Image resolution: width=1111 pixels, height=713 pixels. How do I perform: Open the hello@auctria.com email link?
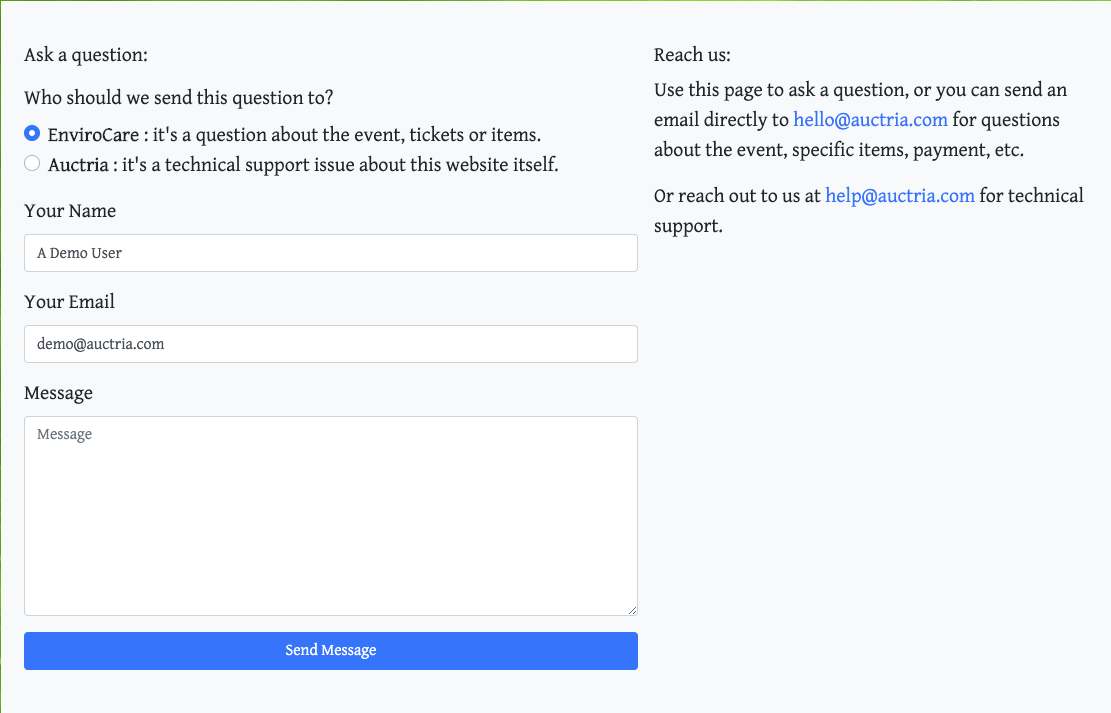[x=870, y=120]
